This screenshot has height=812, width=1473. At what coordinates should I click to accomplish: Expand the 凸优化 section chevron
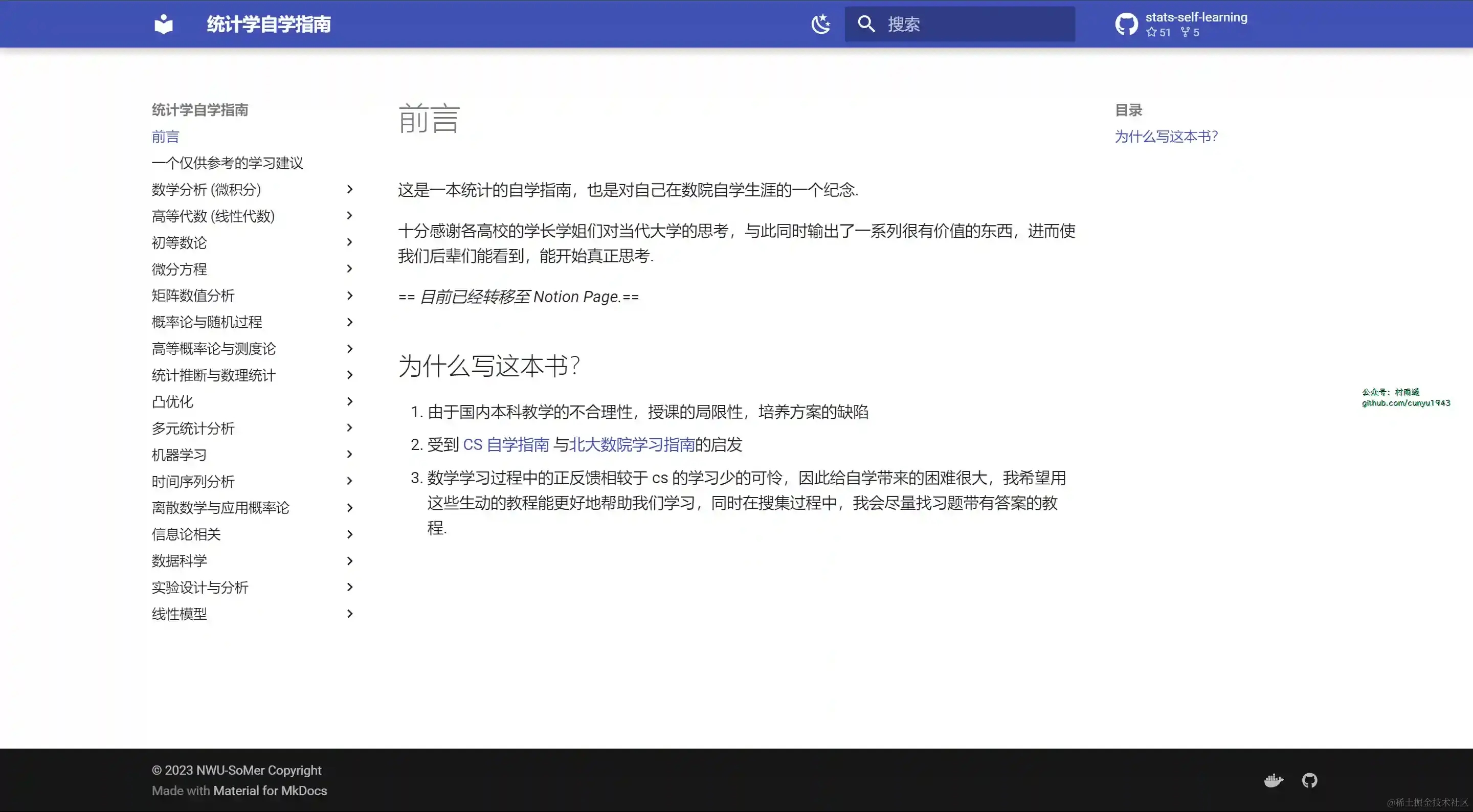coord(350,401)
